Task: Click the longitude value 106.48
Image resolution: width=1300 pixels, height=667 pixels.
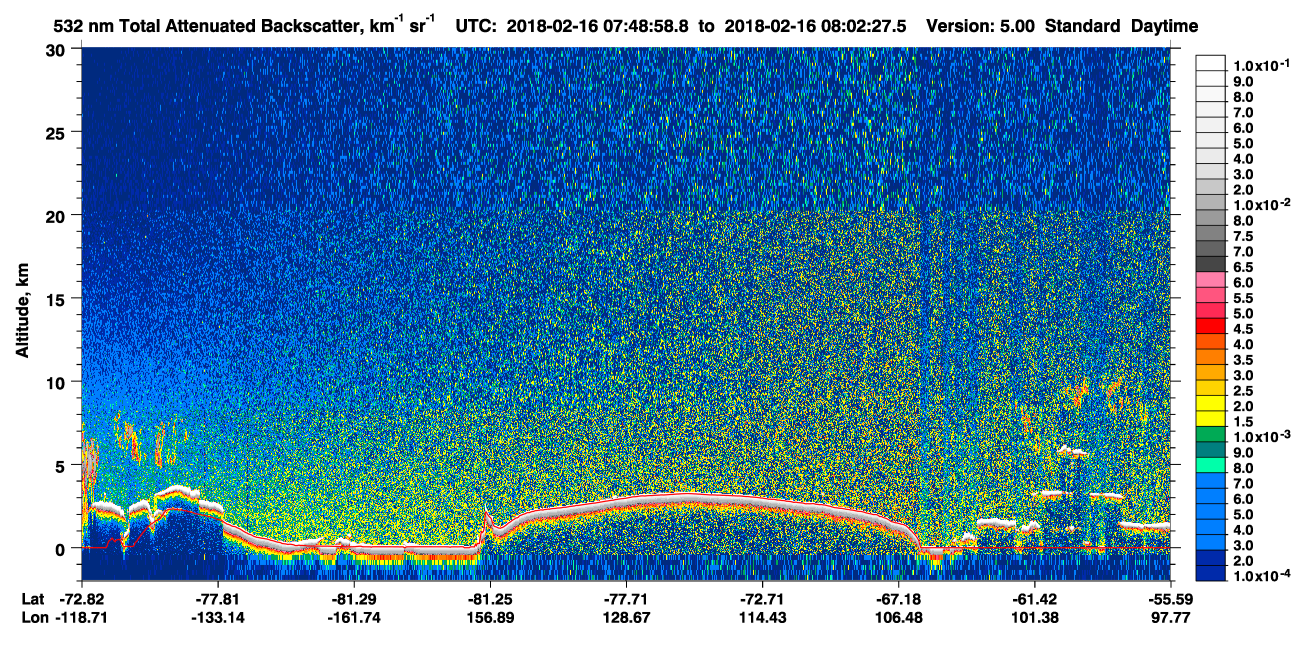Action: (x=898, y=618)
